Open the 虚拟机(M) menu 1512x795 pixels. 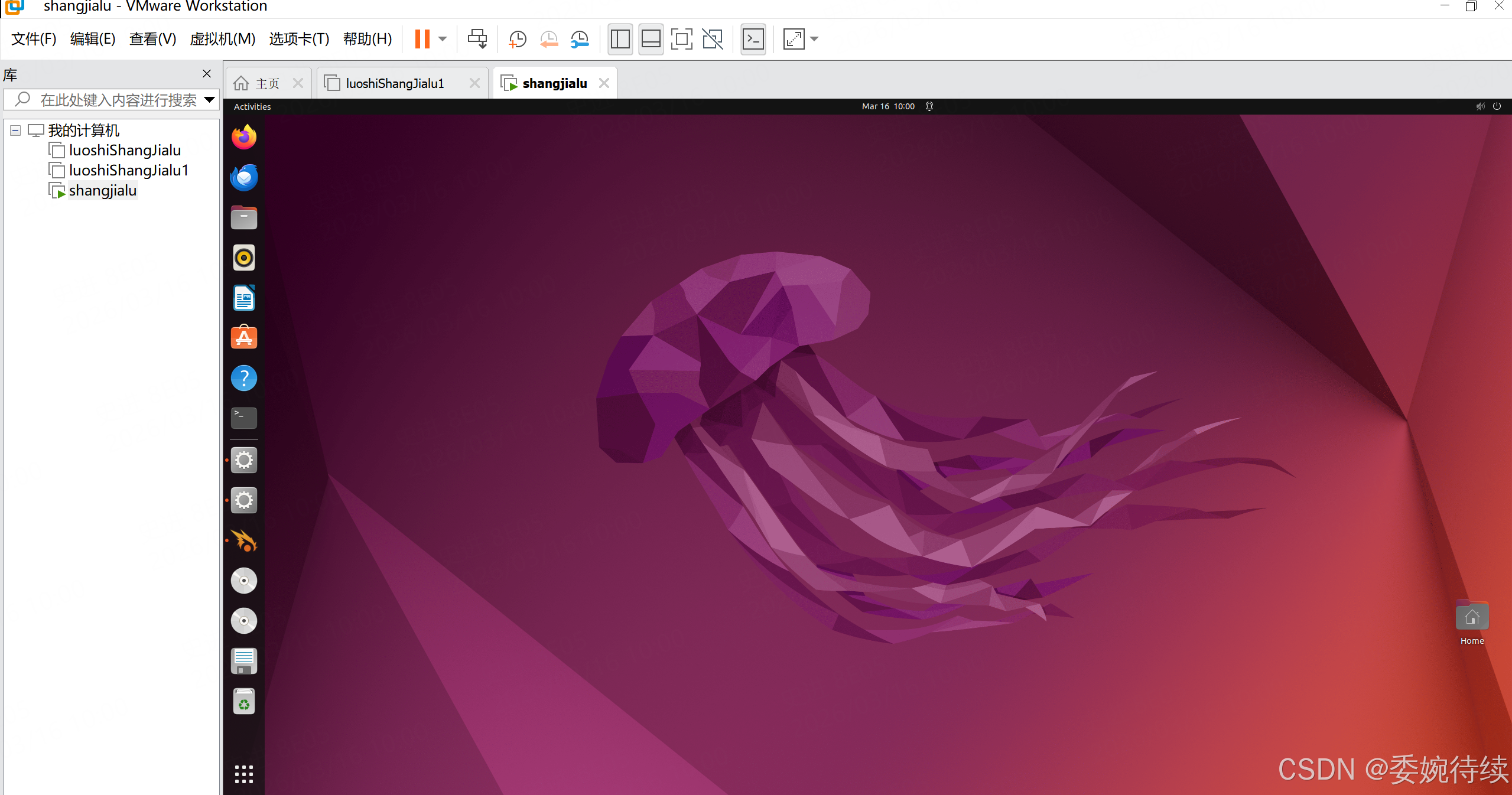pos(222,39)
